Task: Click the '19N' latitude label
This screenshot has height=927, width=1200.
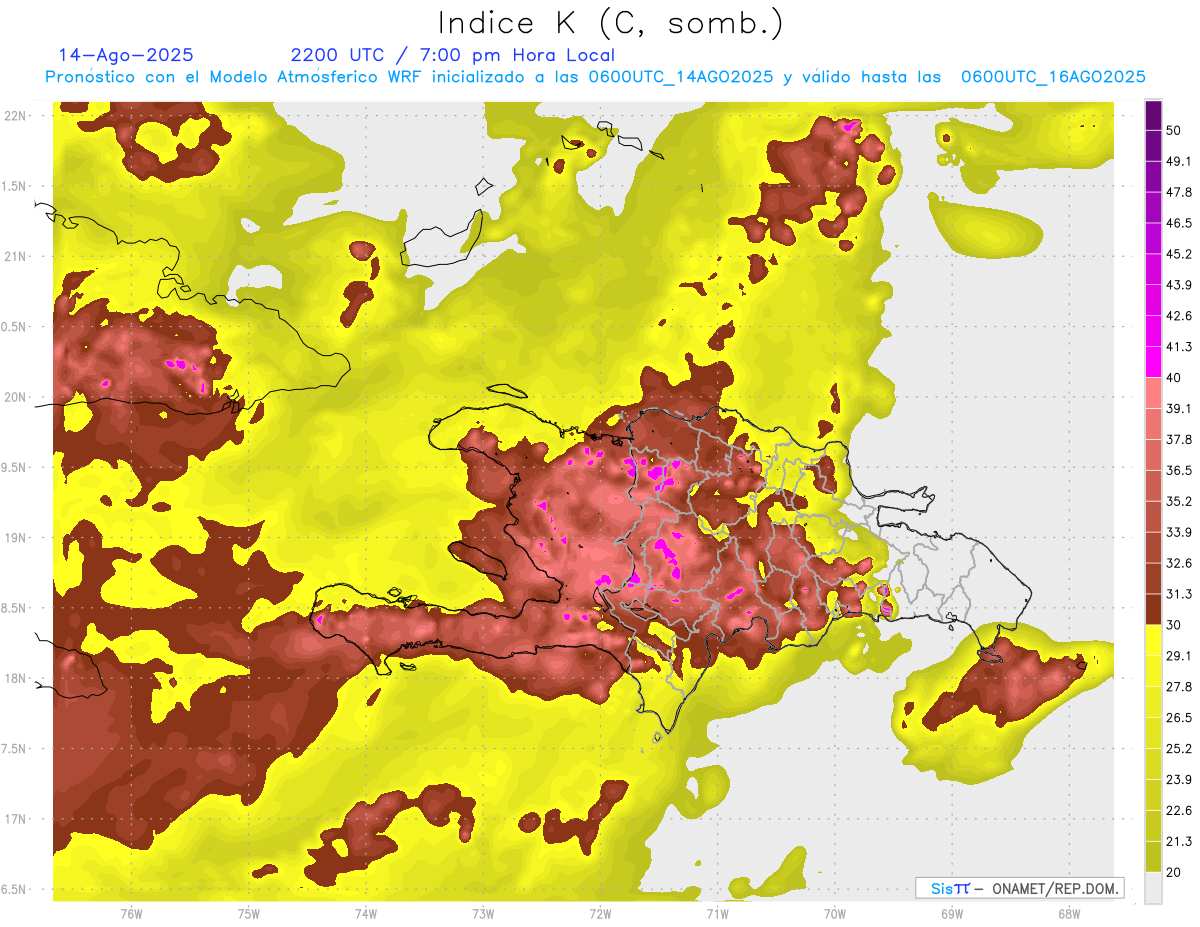Action: (x=14, y=538)
